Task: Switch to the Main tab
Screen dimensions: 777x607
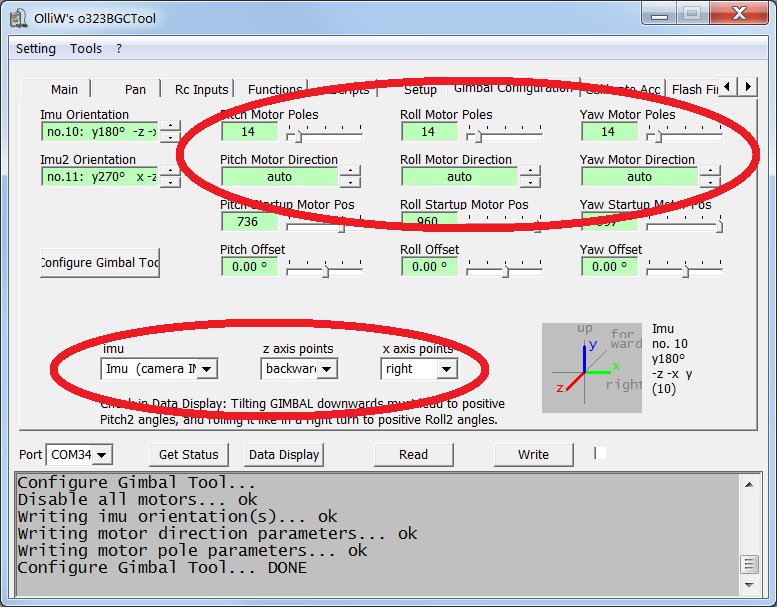Action: (x=64, y=89)
